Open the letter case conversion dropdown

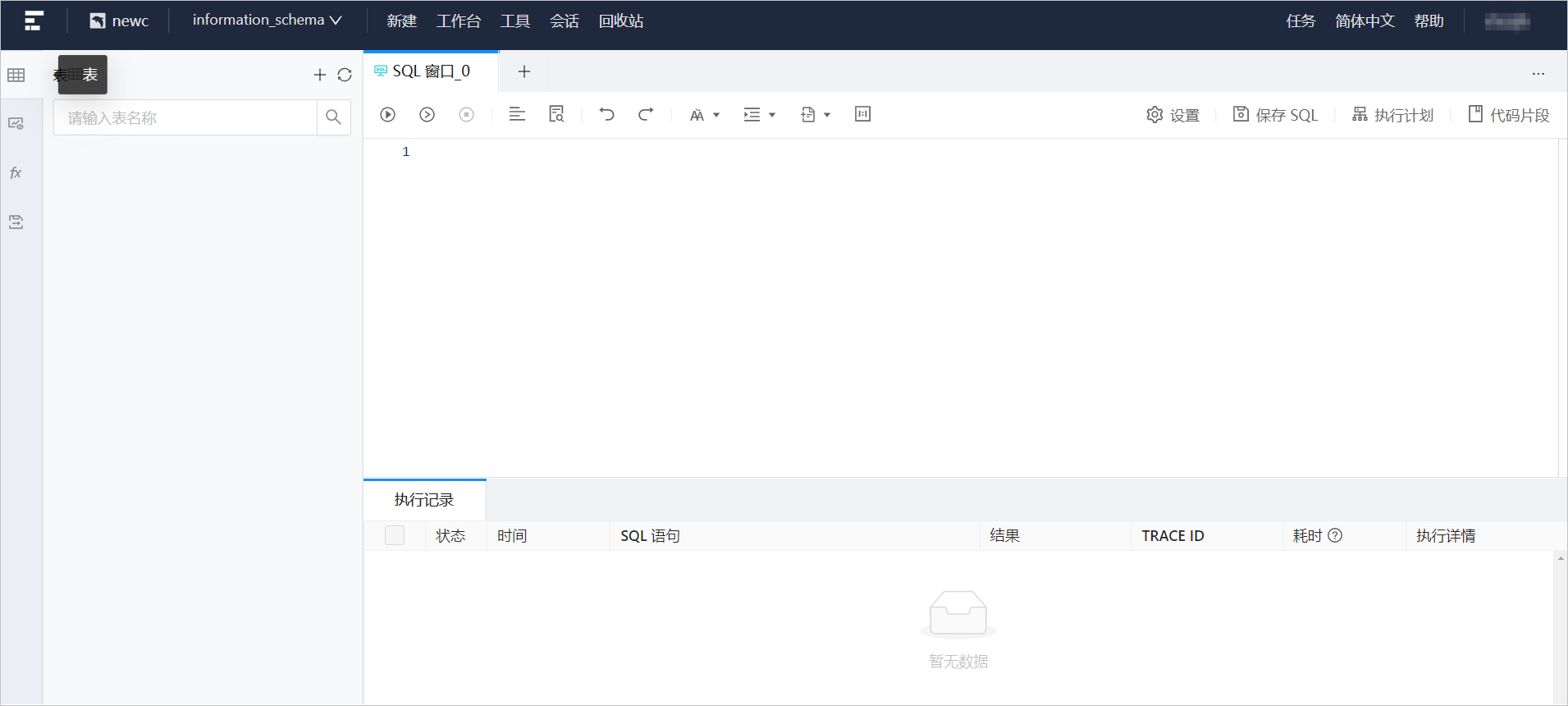[704, 115]
